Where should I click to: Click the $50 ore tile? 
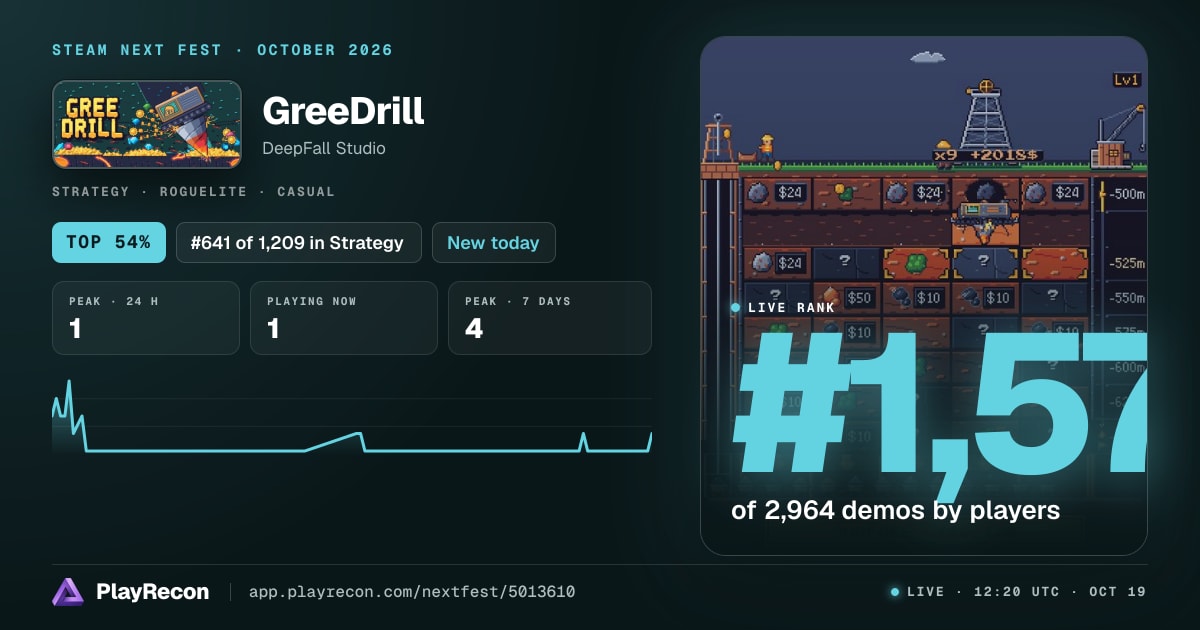[x=848, y=298]
